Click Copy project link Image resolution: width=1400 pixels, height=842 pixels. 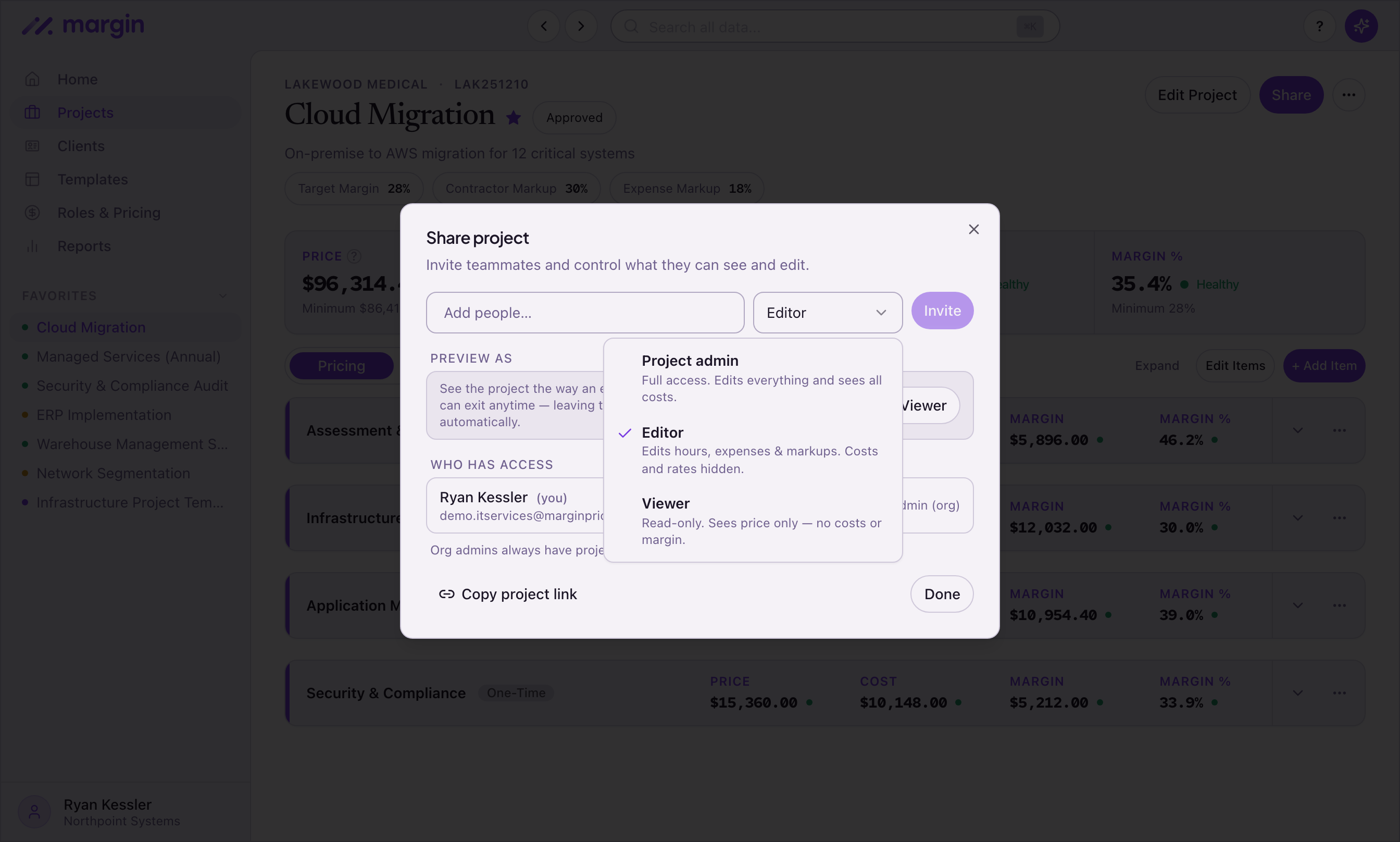507,594
